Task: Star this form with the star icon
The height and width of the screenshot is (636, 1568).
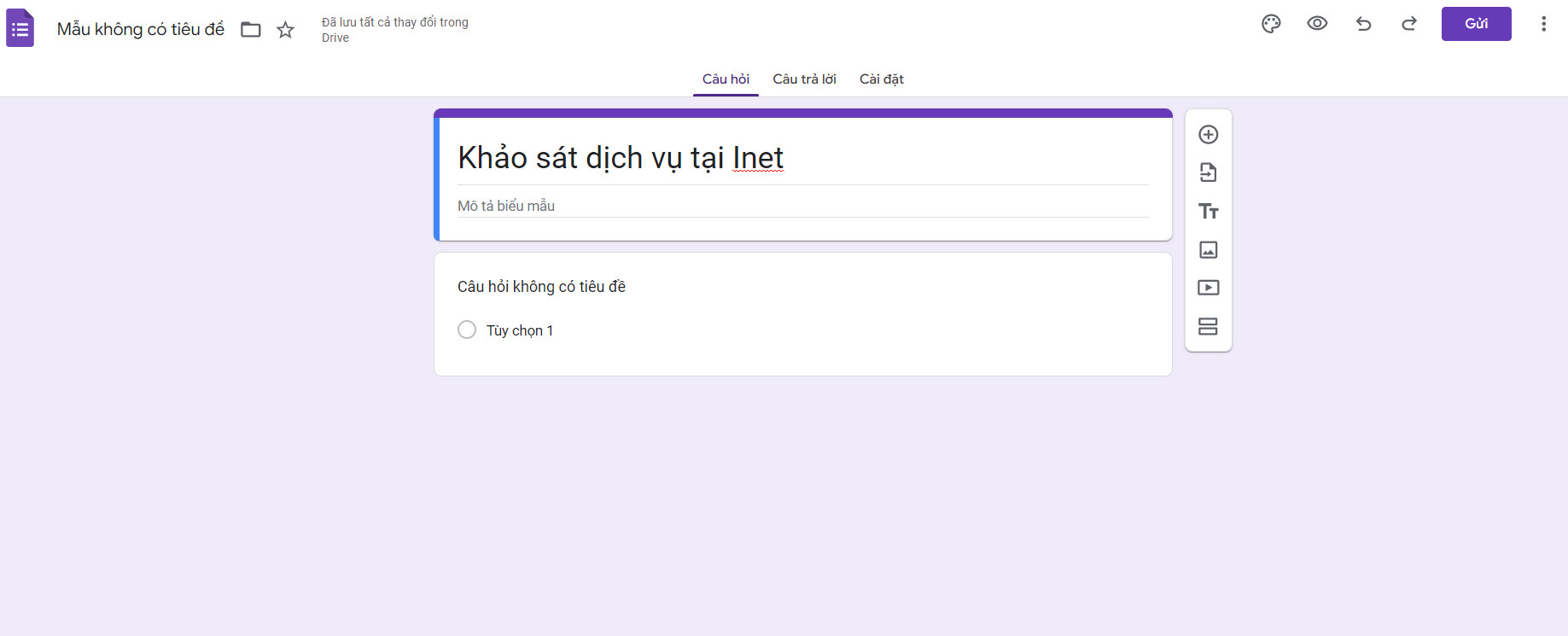Action: point(286,30)
